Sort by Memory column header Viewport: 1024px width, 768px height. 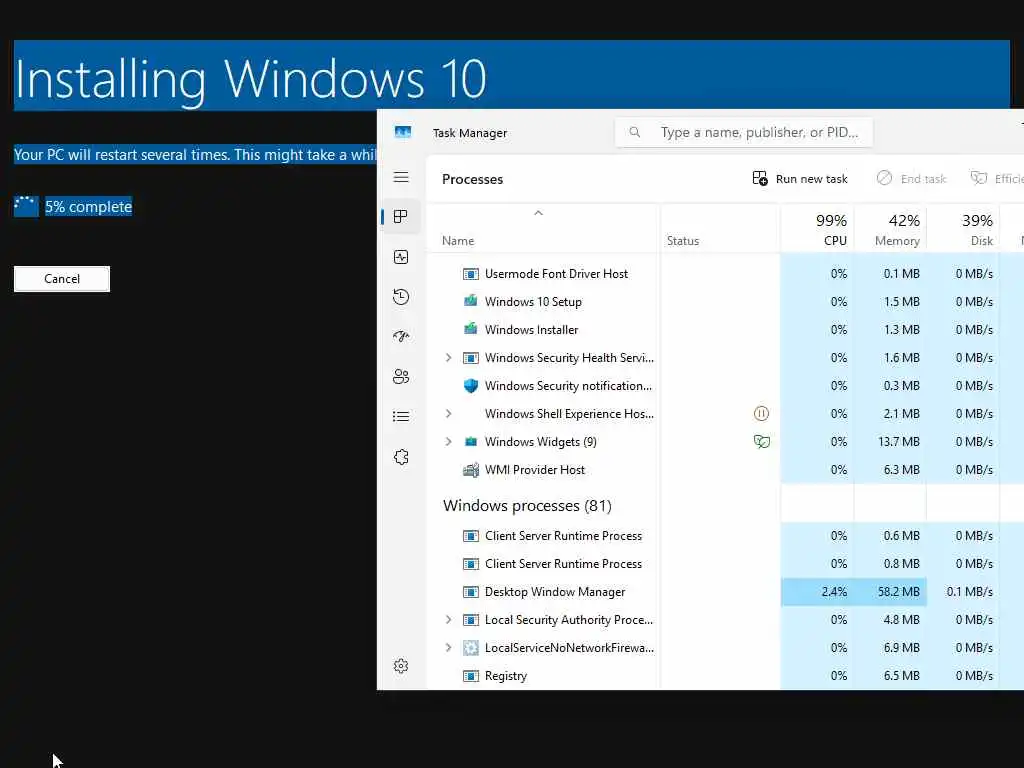pos(891,230)
